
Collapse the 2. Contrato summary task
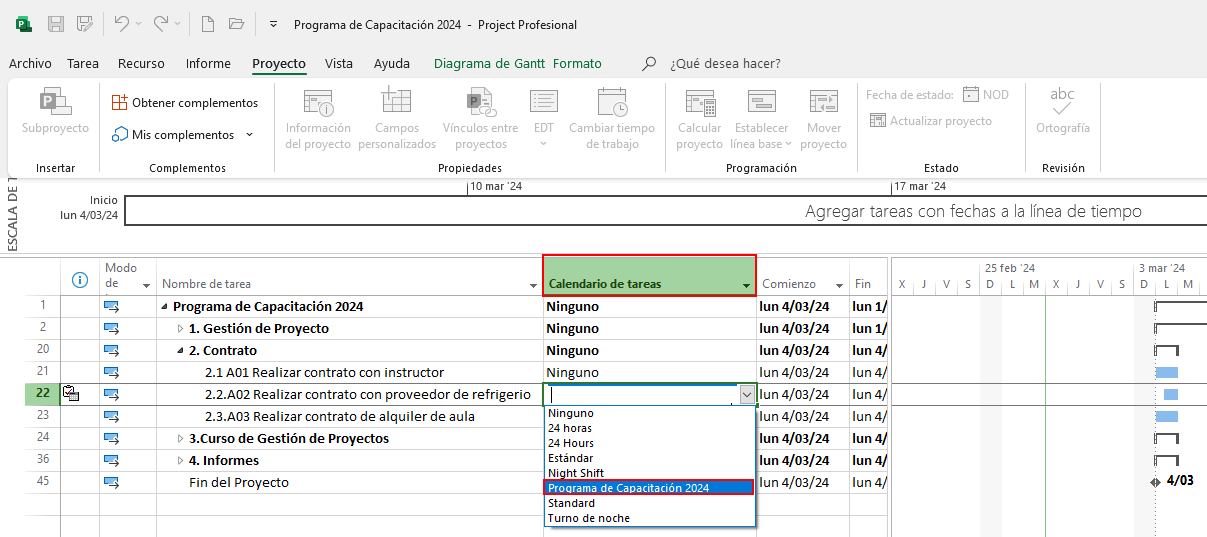[x=181, y=351]
